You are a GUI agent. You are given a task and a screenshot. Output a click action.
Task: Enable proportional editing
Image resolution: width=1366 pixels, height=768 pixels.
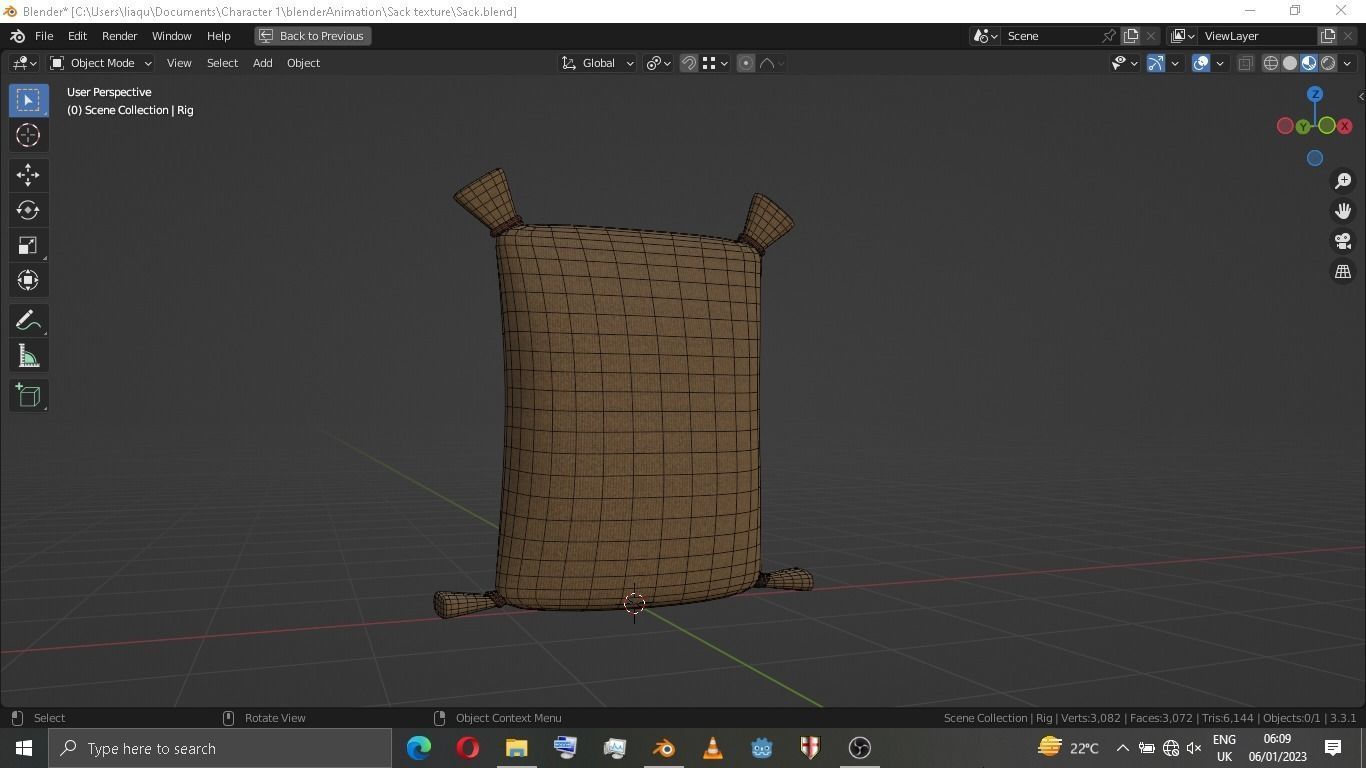click(x=745, y=63)
